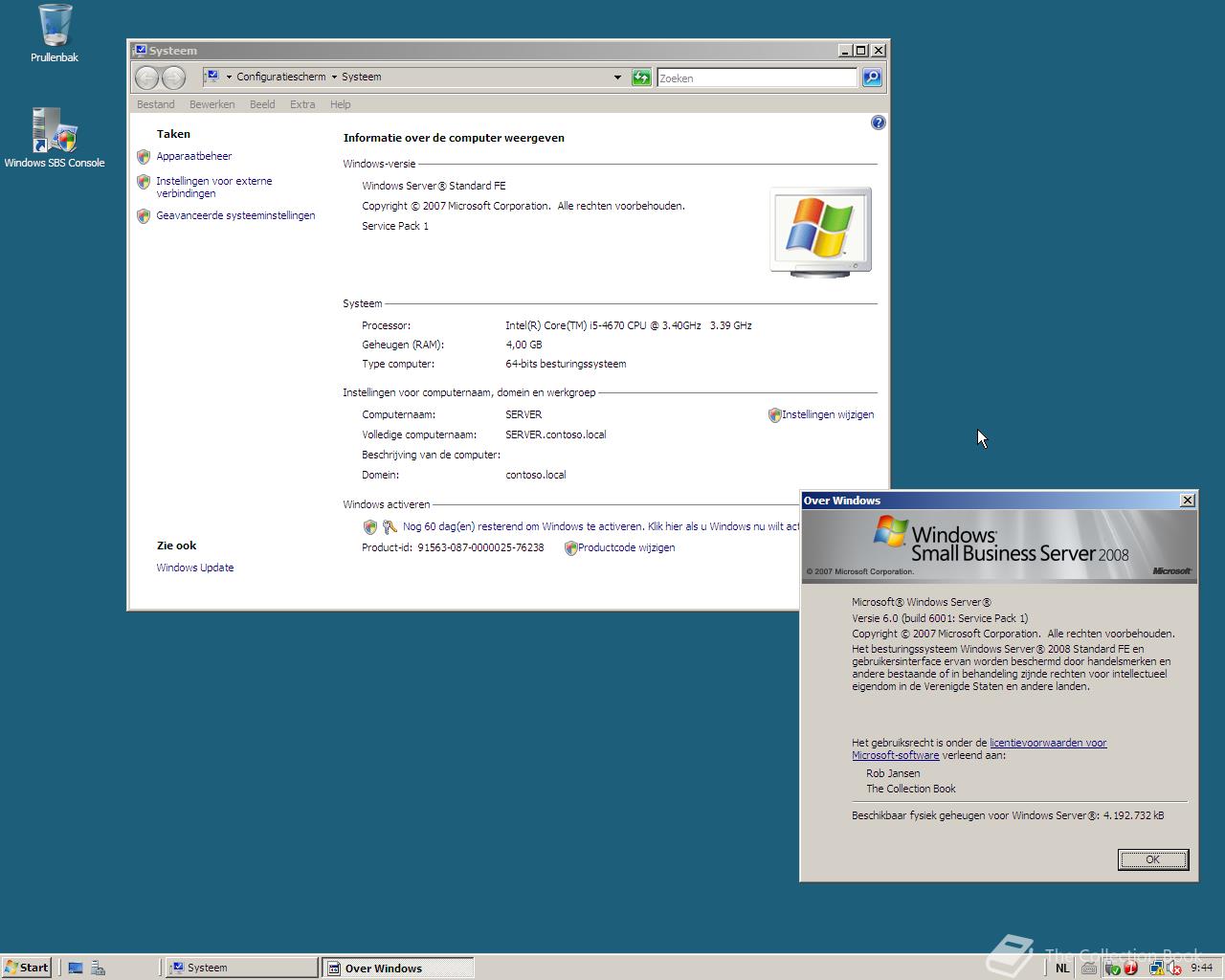Click the green Refresh button beside address bar
1225x980 pixels.
[641, 78]
